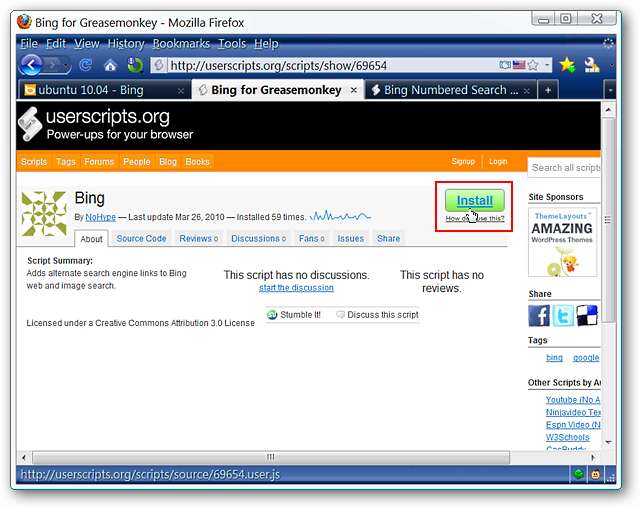
Task: Open the Tools menu
Action: (232, 43)
